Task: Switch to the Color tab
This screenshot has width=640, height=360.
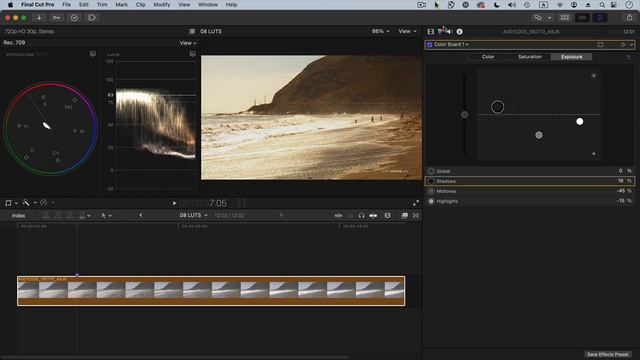Action: coord(488,57)
